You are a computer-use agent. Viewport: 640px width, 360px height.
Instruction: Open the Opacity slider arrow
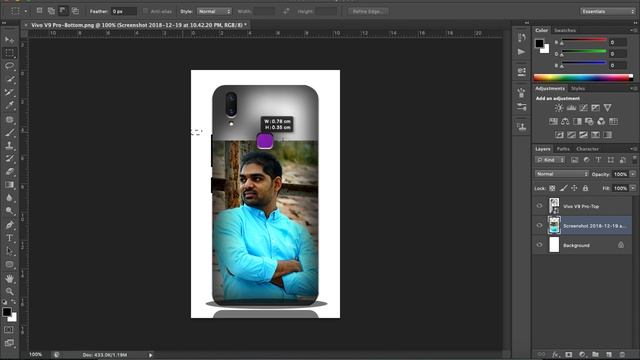tap(633, 174)
